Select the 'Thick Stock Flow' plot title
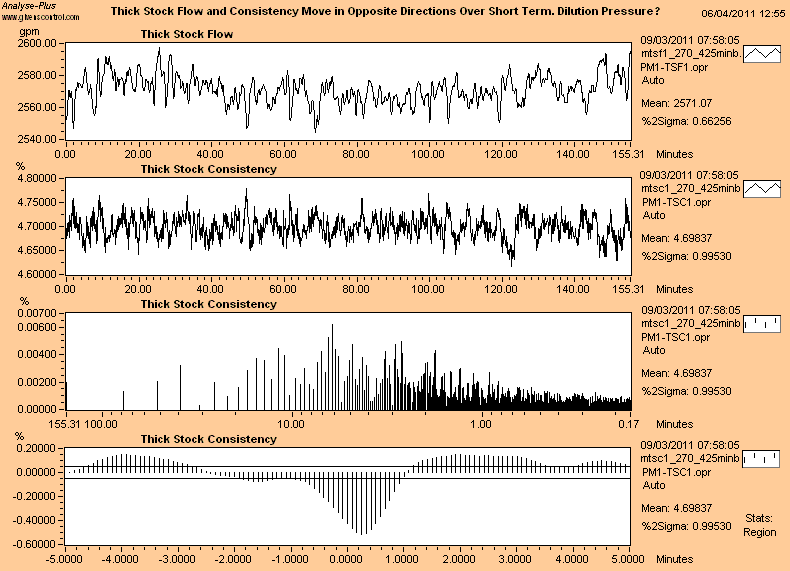 coord(187,34)
